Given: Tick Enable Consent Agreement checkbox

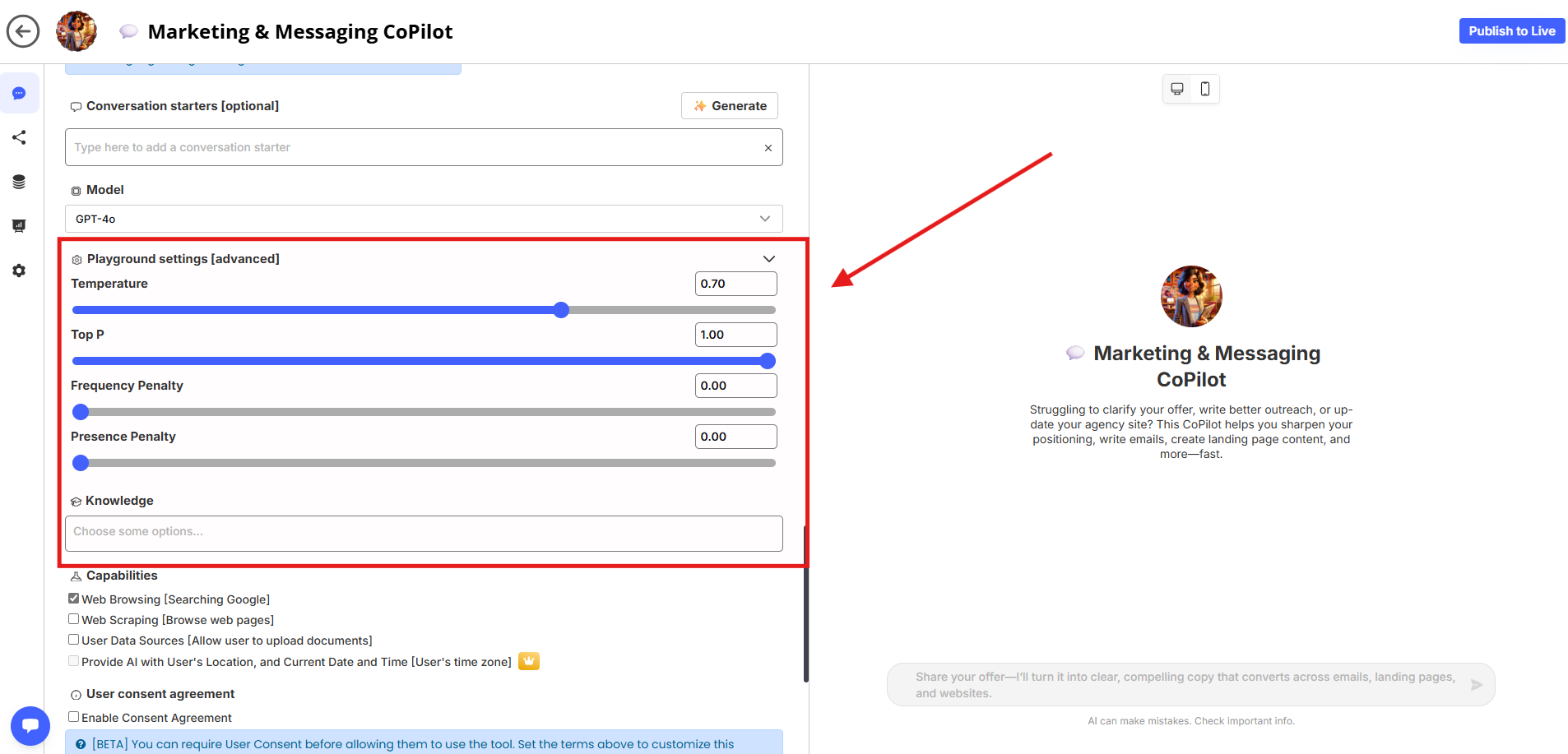Looking at the screenshot, I should (74, 717).
